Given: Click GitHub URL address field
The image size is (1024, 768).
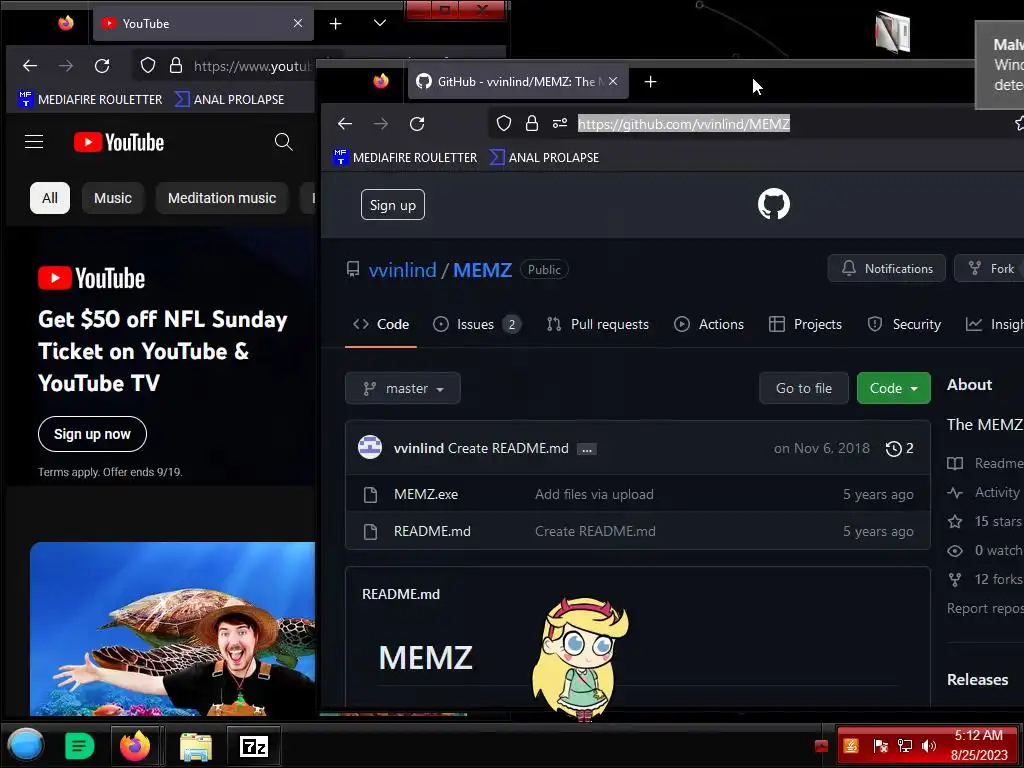Looking at the screenshot, I should pyautogui.click(x=684, y=123).
